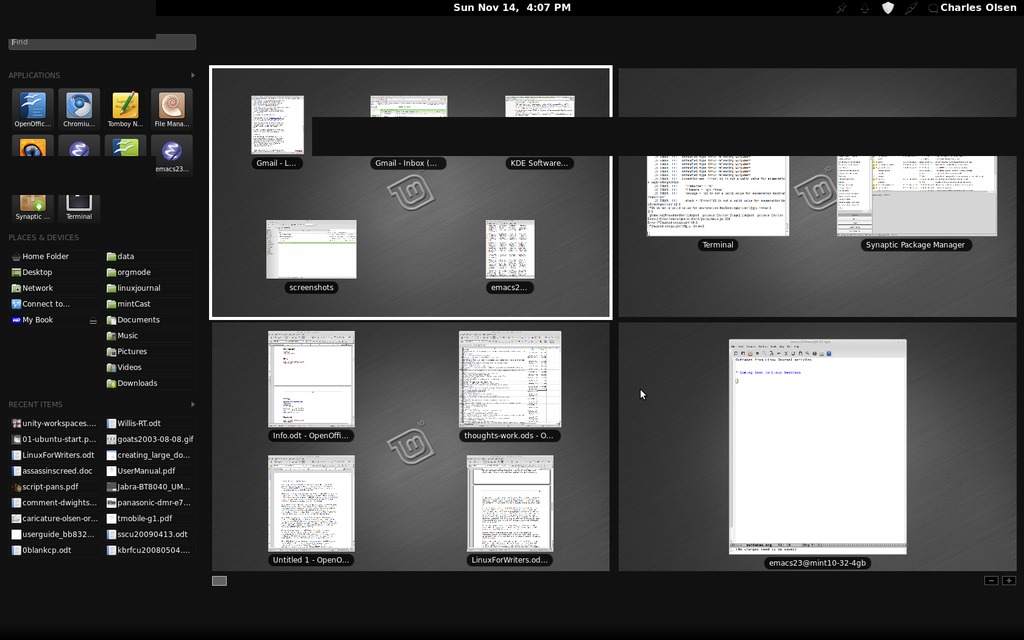Image resolution: width=1024 pixels, height=640 pixels.
Task: Open the Downloads folder shortcut
Action: (137, 383)
